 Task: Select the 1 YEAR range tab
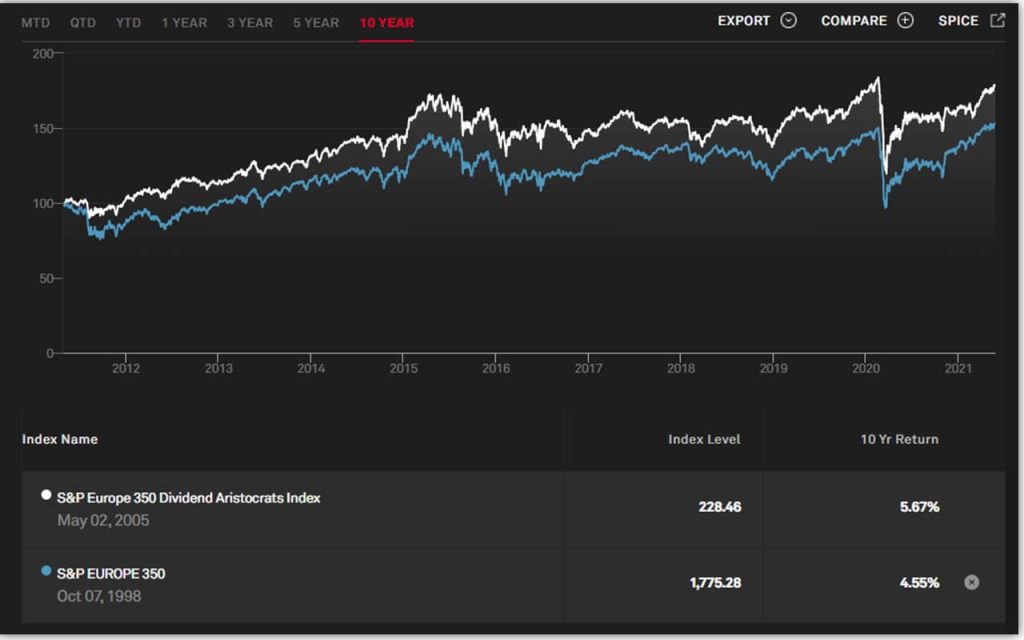coord(184,23)
